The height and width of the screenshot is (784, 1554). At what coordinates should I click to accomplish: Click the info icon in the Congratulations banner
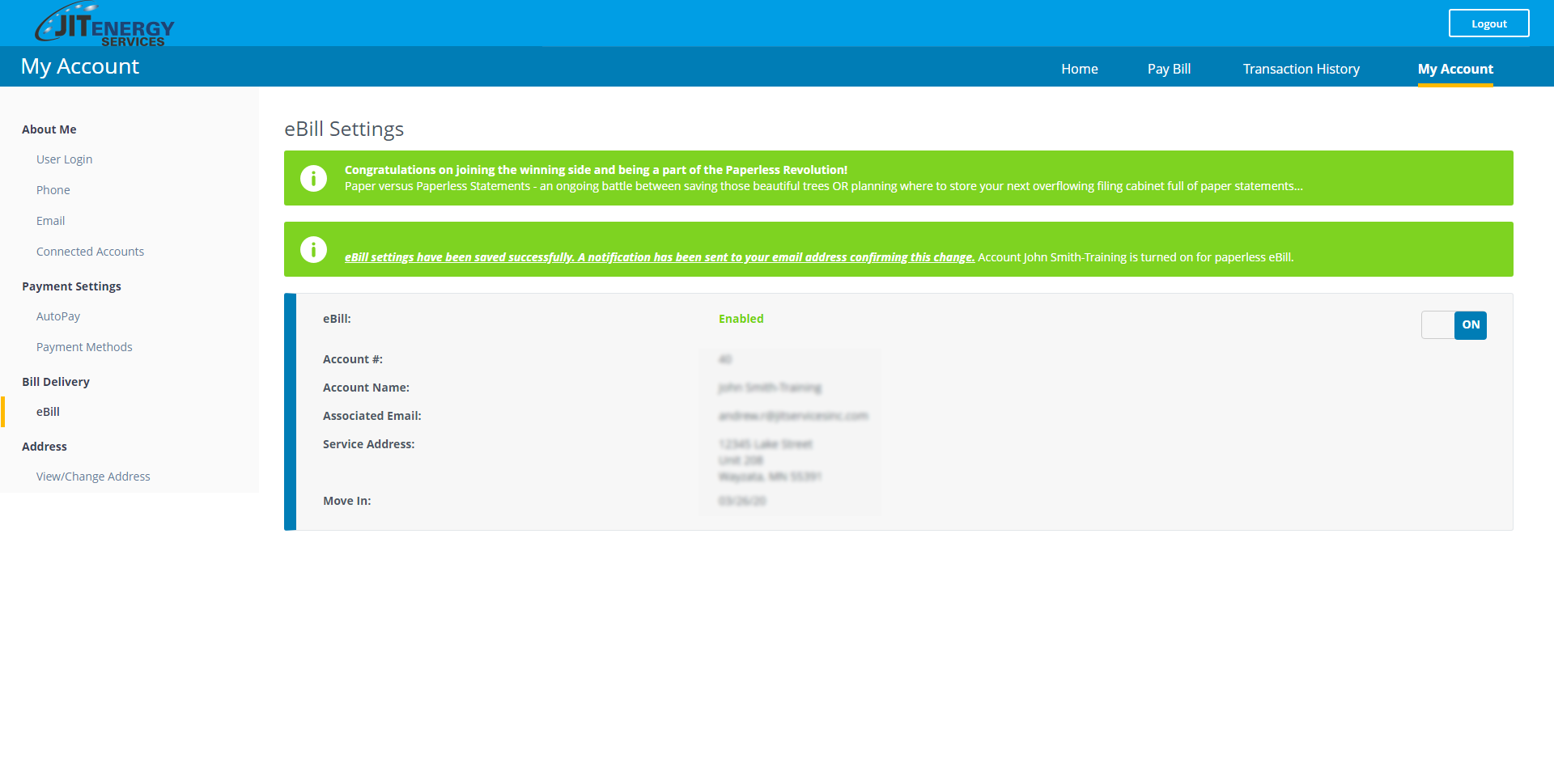[313, 178]
